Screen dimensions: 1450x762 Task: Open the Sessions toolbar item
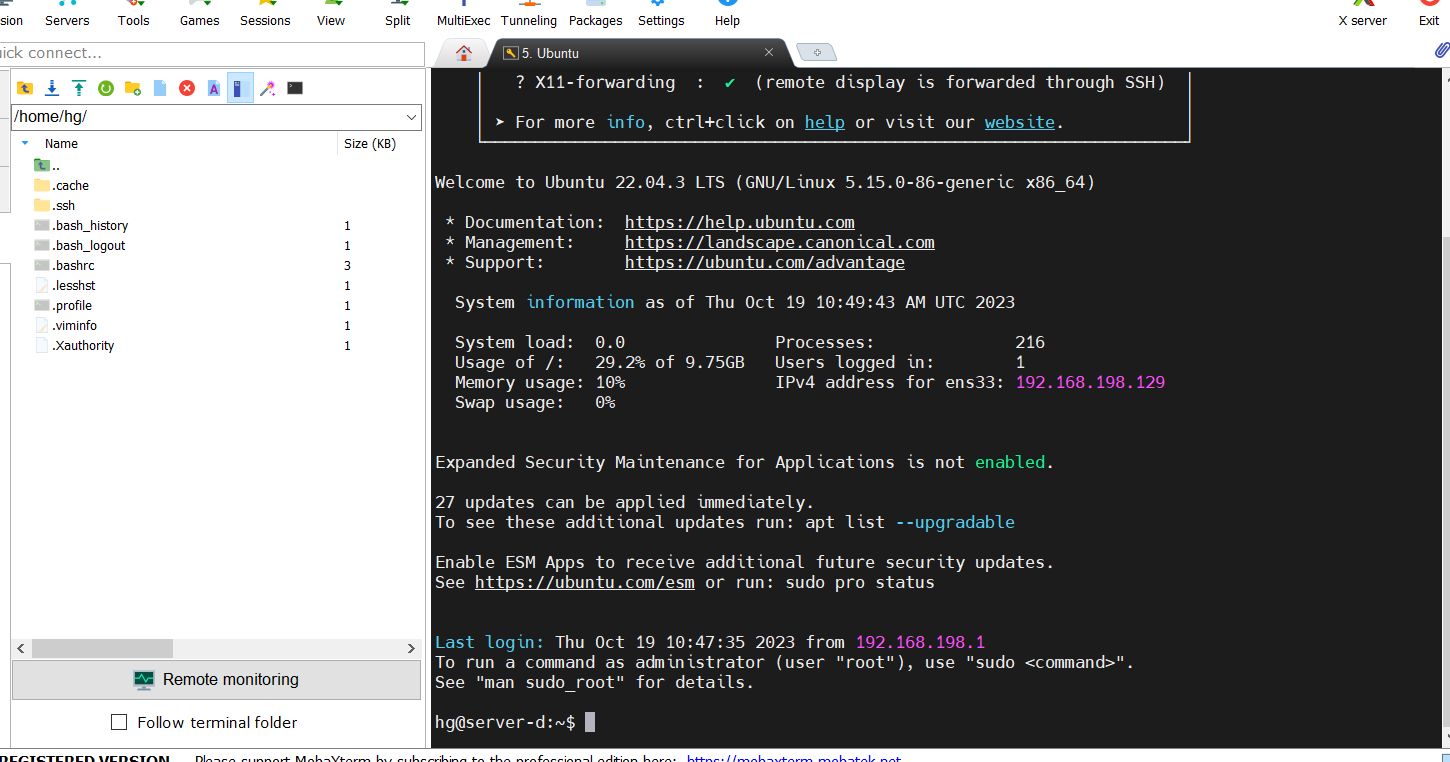click(x=265, y=14)
